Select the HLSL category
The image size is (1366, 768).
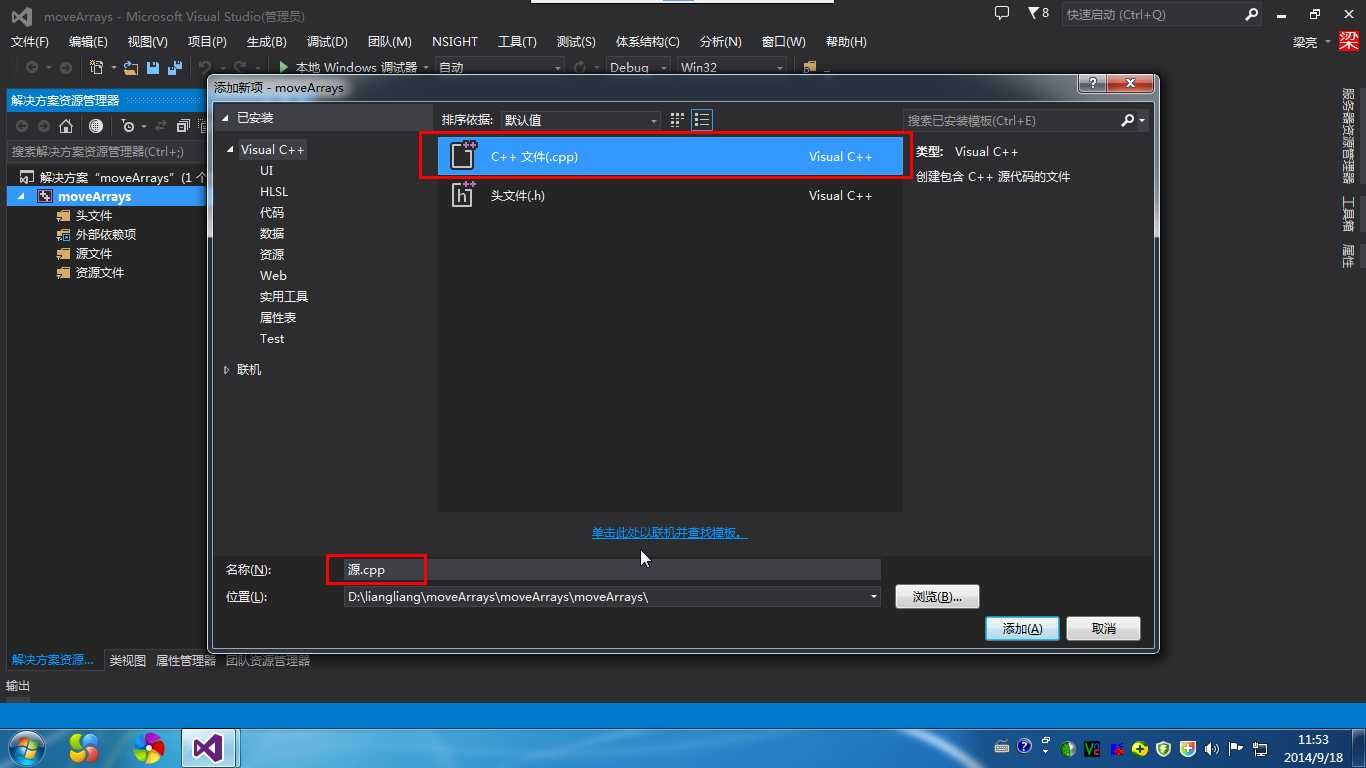pos(274,192)
